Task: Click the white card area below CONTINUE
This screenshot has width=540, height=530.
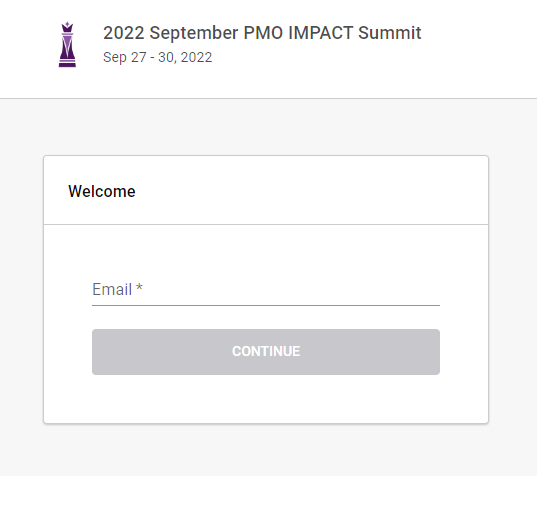Action: tap(266, 399)
